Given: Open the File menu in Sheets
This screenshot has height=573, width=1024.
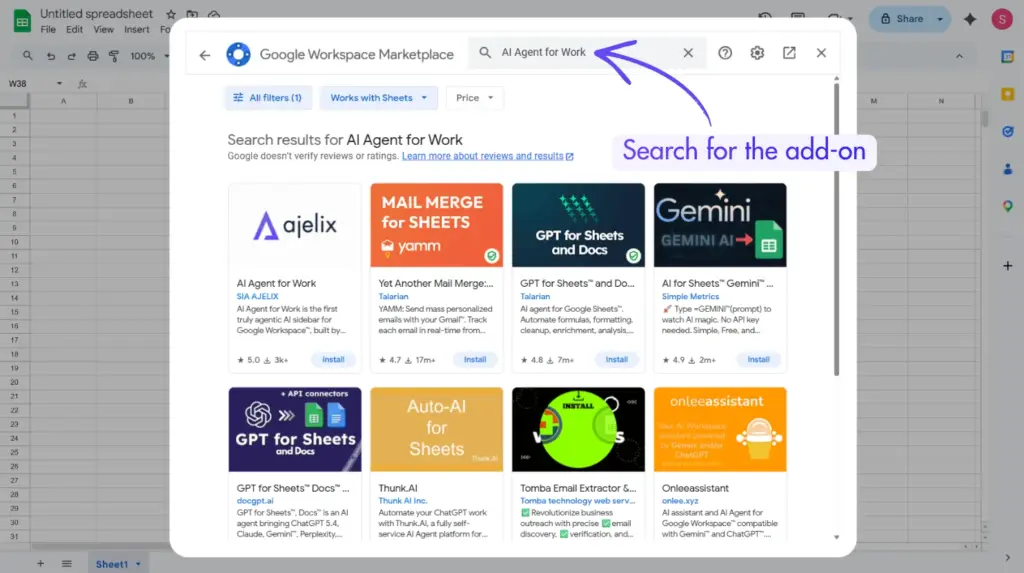Looking at the screenshot, I should [48, 29].
